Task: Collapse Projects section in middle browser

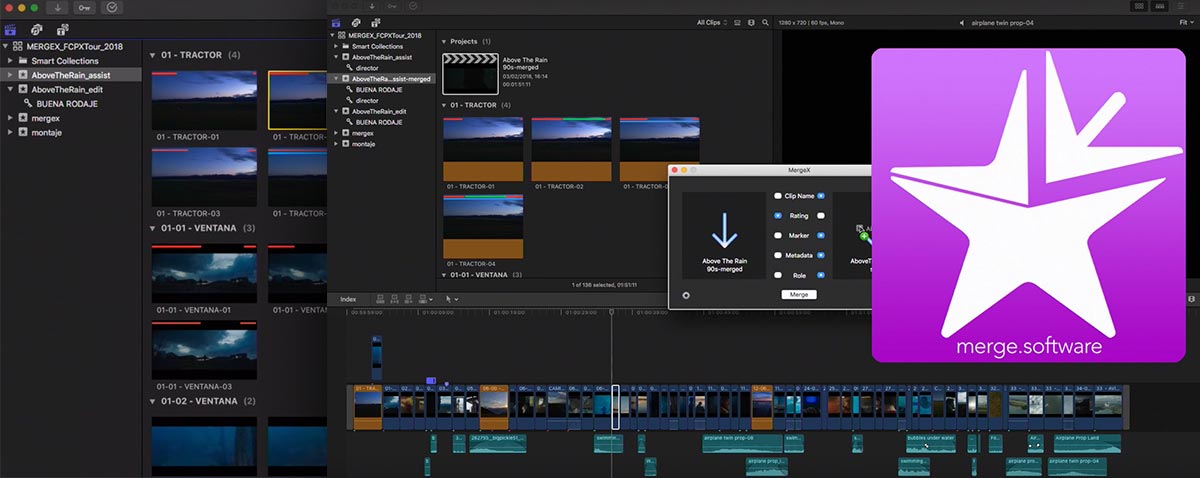Action: tap(444, 42)
